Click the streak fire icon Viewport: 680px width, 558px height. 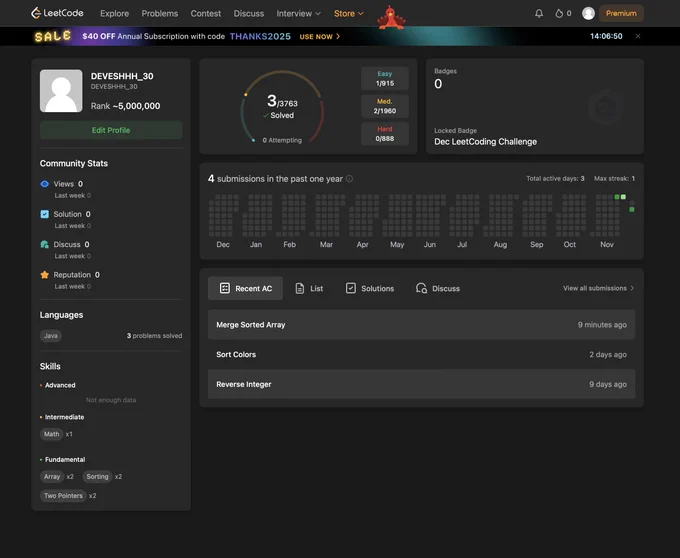(x=559, y=13)
